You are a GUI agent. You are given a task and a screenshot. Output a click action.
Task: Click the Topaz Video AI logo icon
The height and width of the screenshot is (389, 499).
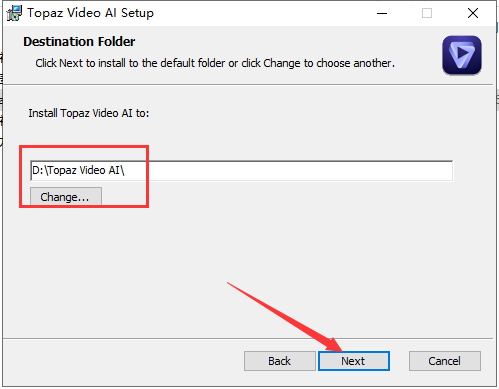point(462,55)
